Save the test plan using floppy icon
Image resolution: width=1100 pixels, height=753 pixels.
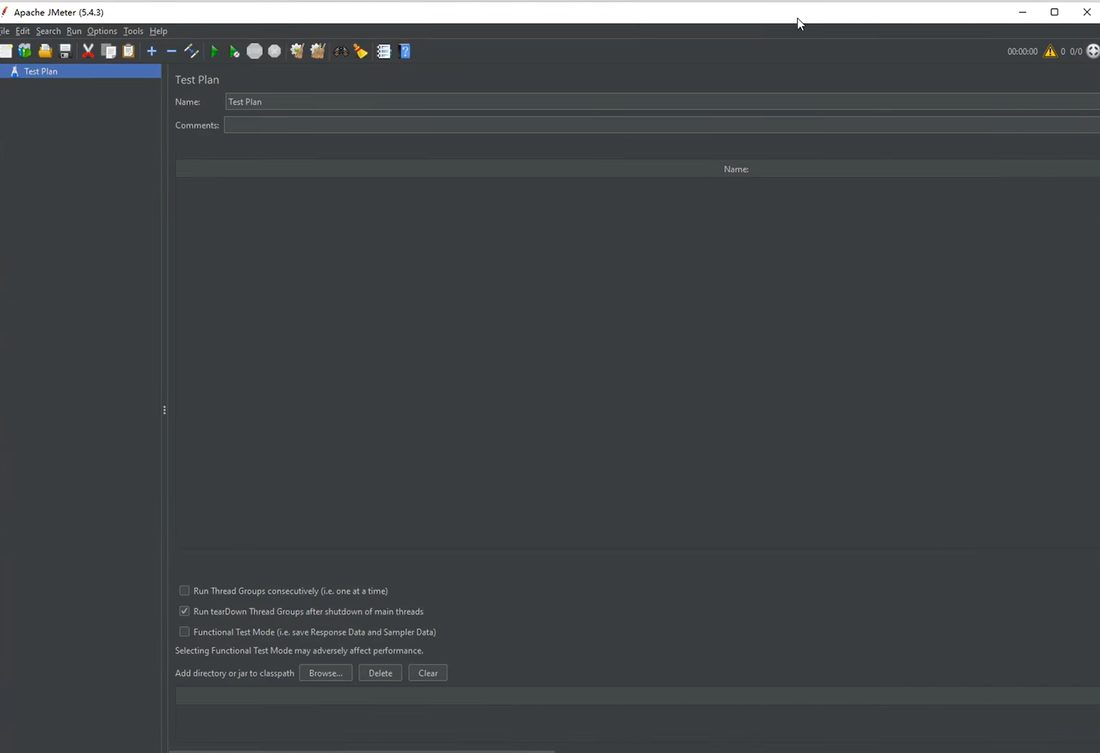(65, 51)
